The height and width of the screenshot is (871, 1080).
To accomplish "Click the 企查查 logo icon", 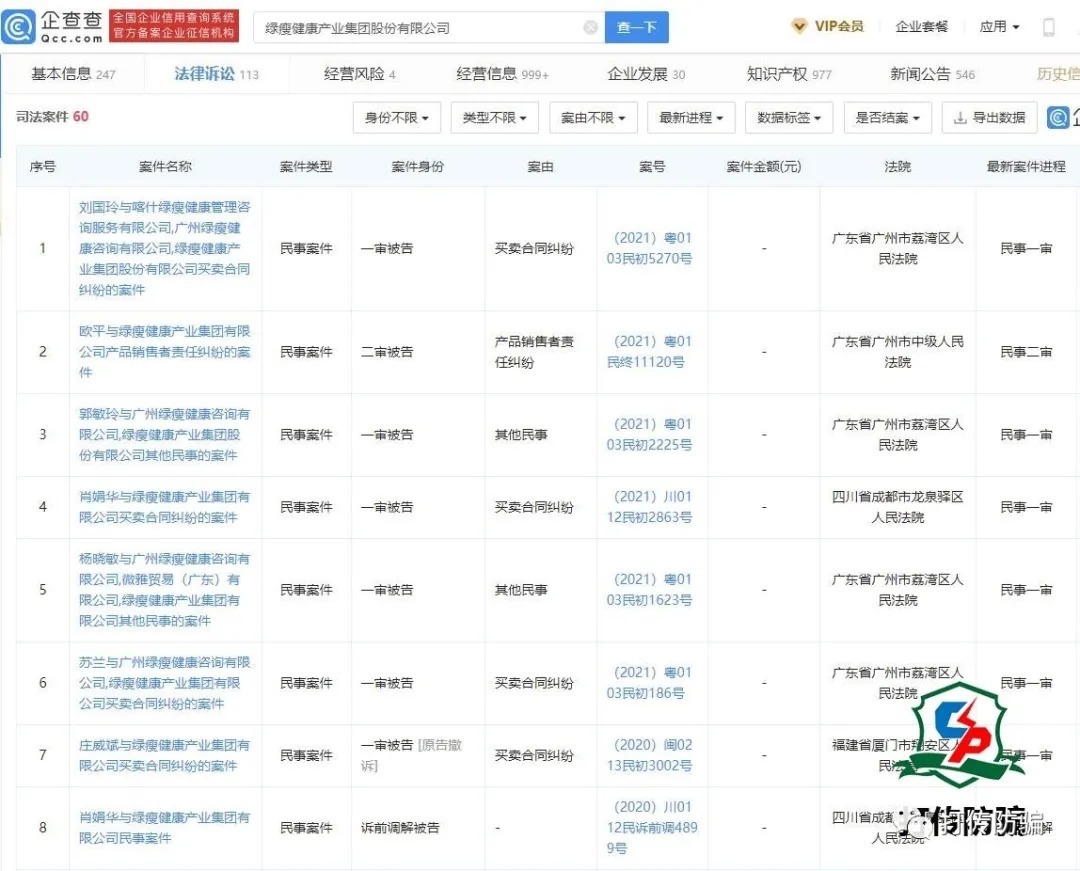I will pyautogui.click(x=18, y=26).
